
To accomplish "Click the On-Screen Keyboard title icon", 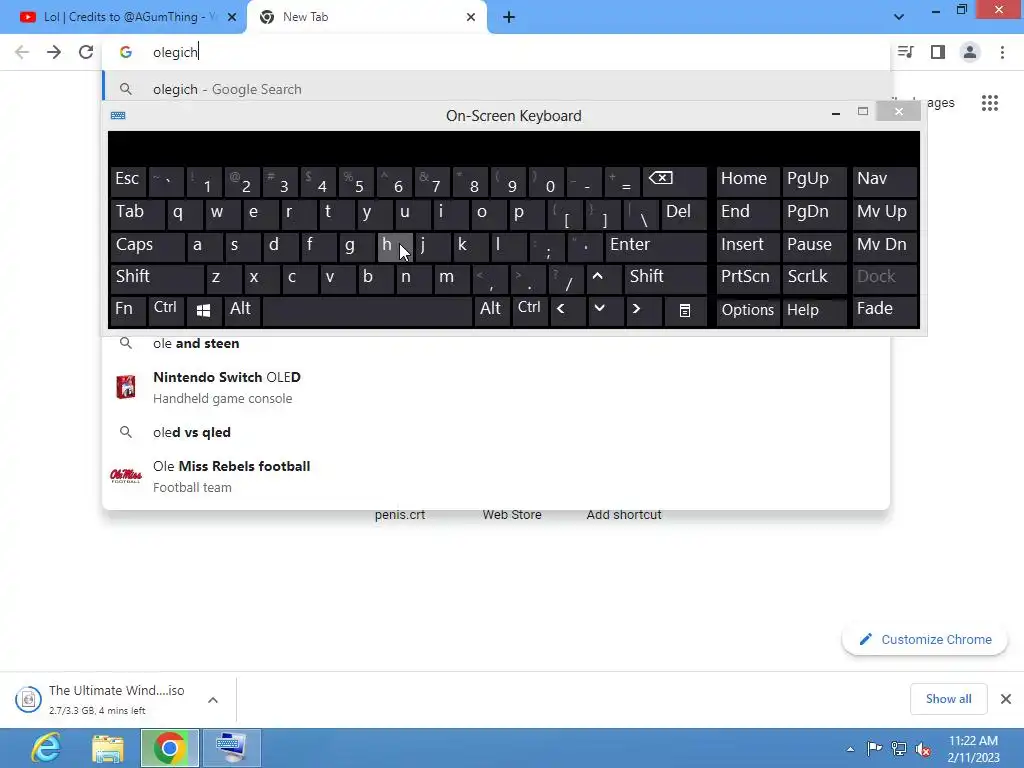I will [x=118, y=116].
